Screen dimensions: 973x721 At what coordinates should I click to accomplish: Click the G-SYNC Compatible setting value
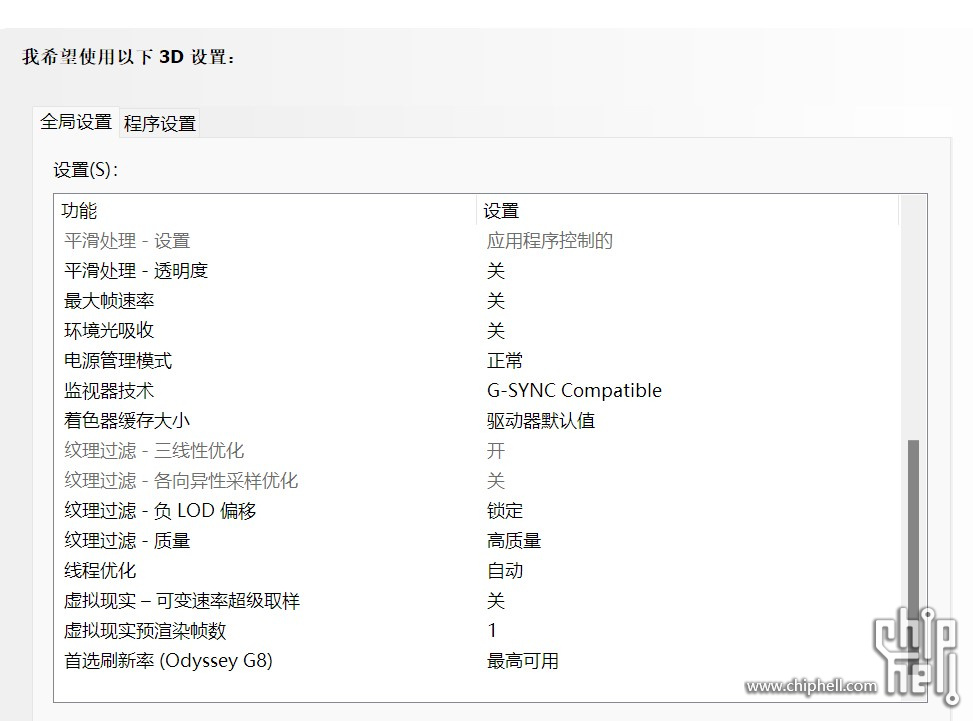(x=574, y=390)
